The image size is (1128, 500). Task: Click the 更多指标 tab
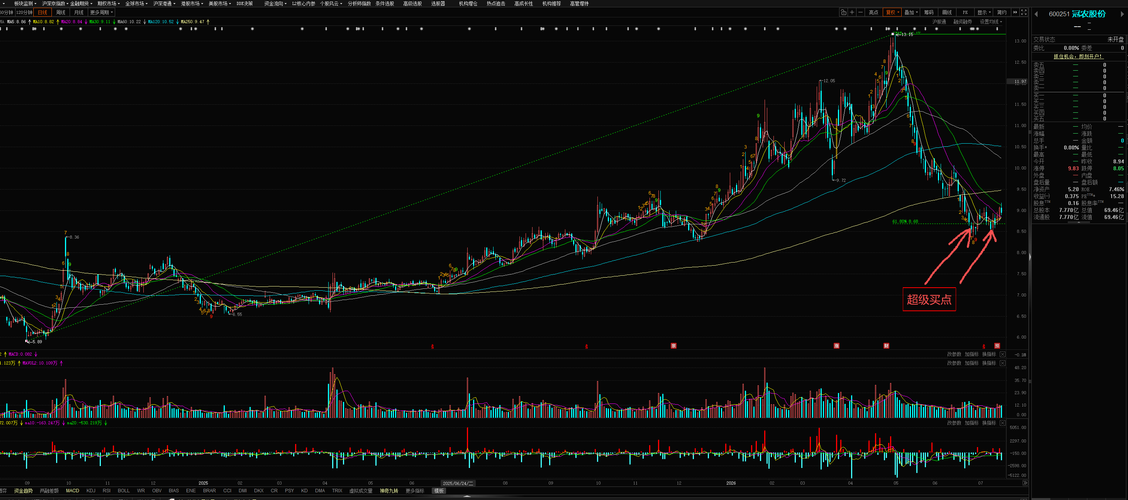(415, 491)
